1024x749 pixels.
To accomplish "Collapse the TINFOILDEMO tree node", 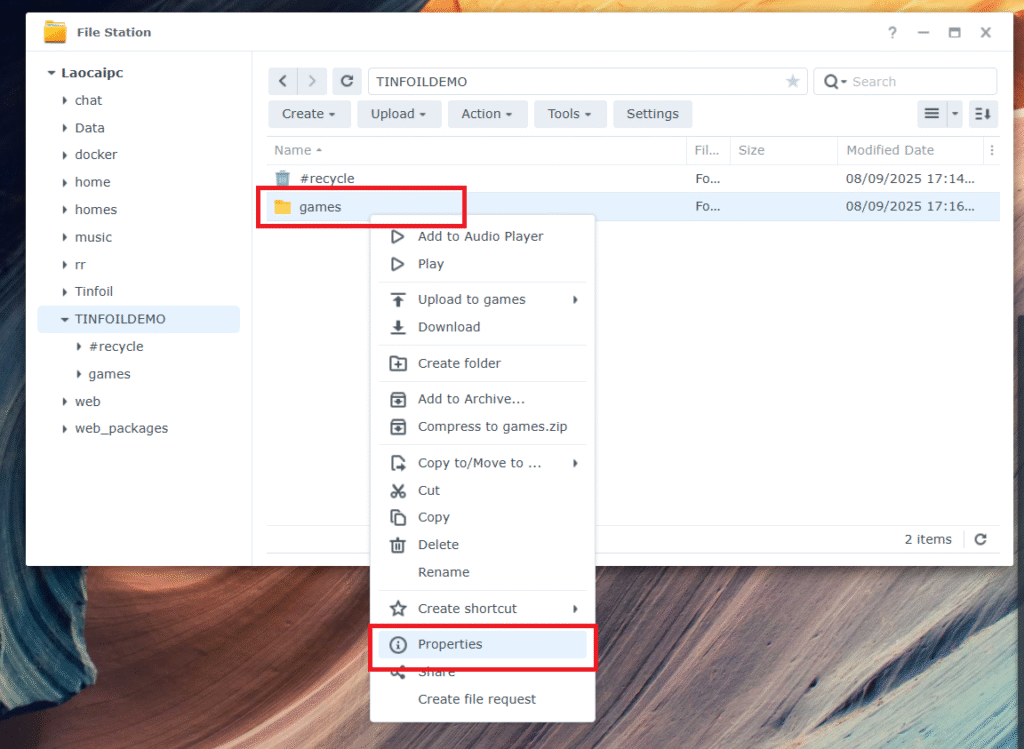I will (x=65, y=320).
